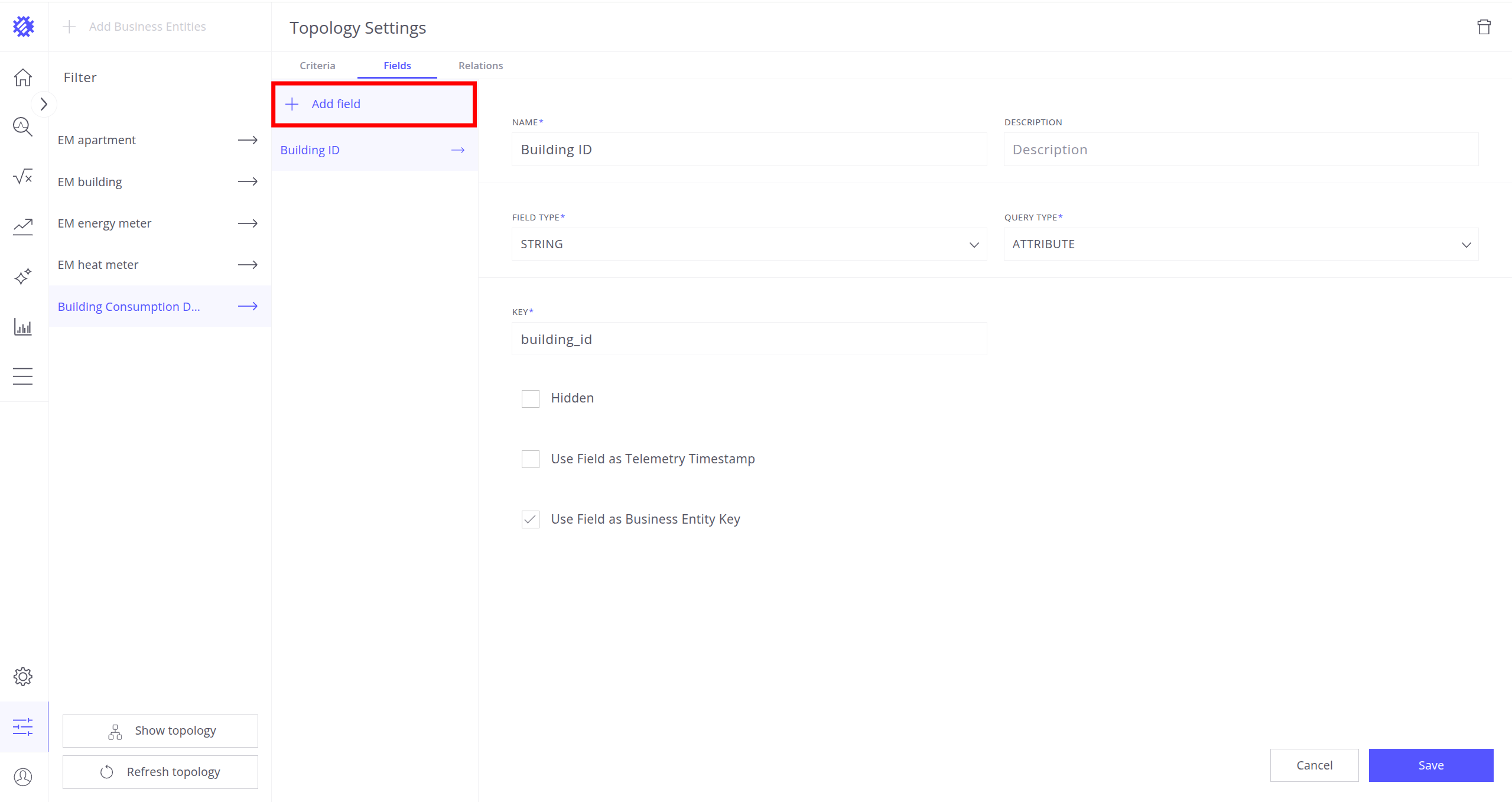This screenshot has height=802, width=1512.
Task: Enable Use Field as Telemetry Timestamp
Action: click(530, 459)
